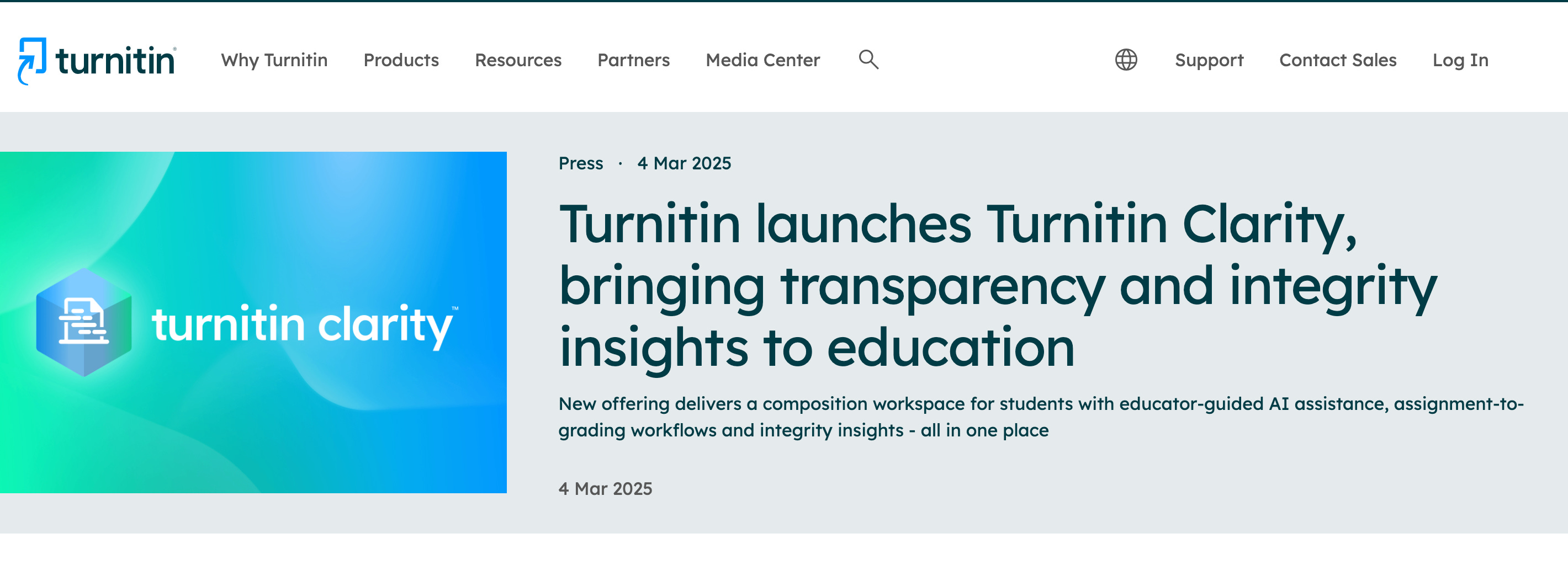This screenshot has width=1568, height=576.
Task: Open the search magnifier icon
Action: pos(868,60)
